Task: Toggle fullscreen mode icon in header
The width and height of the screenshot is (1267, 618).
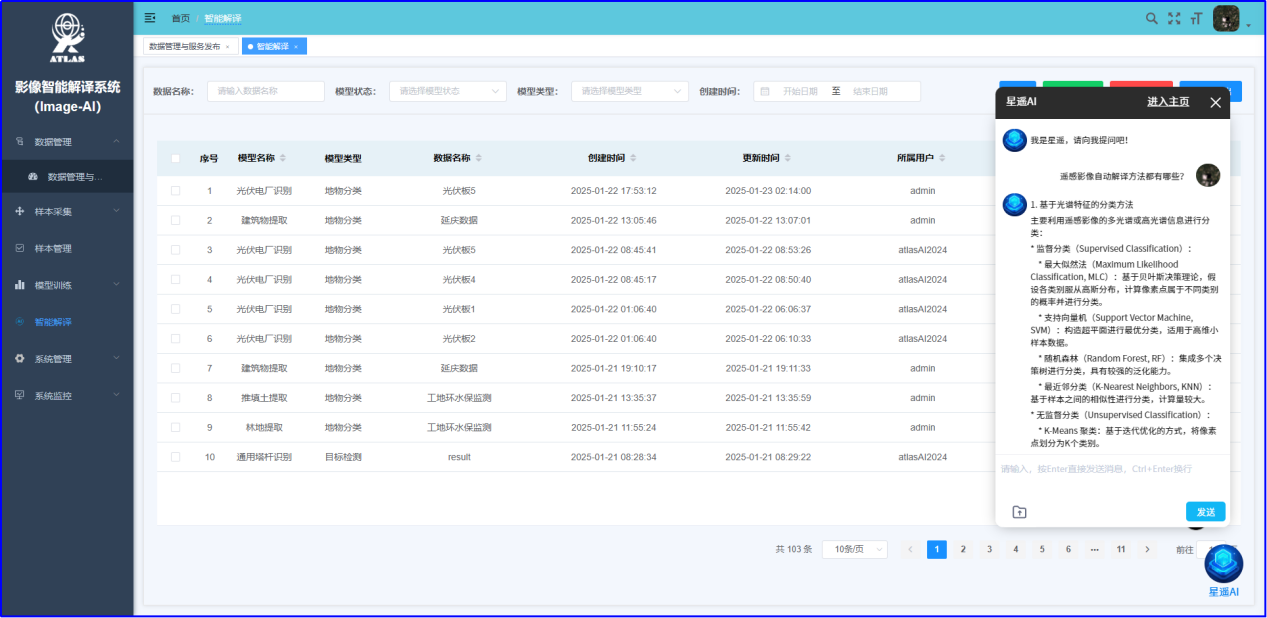Action: pos(1174,18)
